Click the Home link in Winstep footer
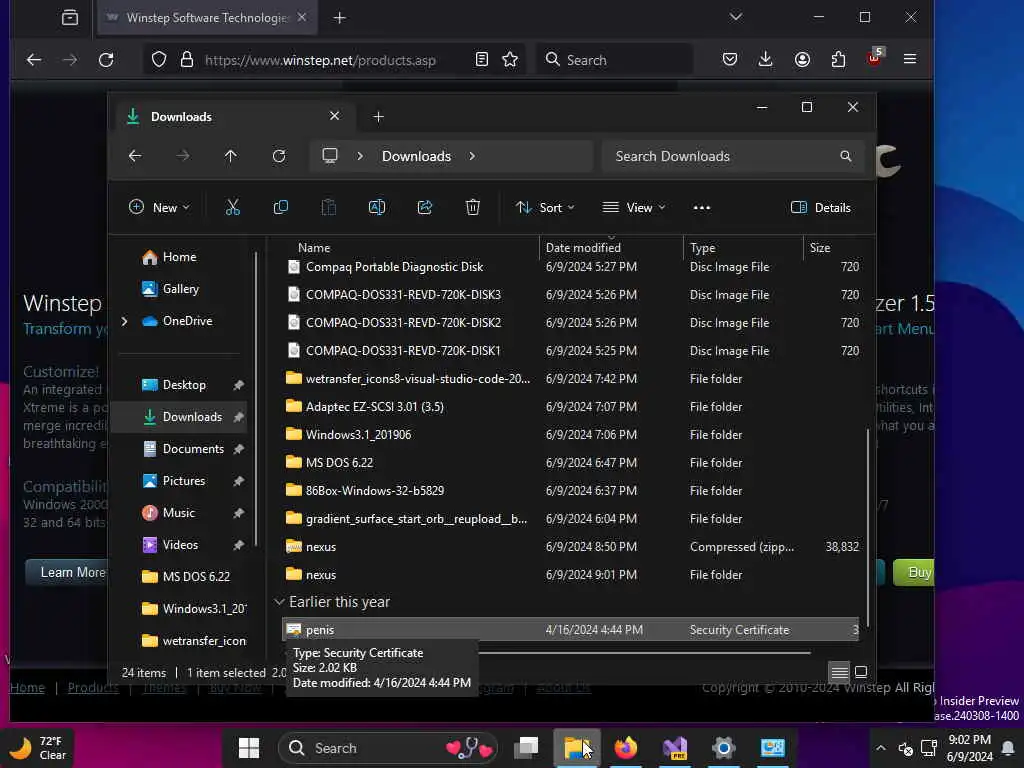Viewport: 1024px width, 768px height. (27, 688)
